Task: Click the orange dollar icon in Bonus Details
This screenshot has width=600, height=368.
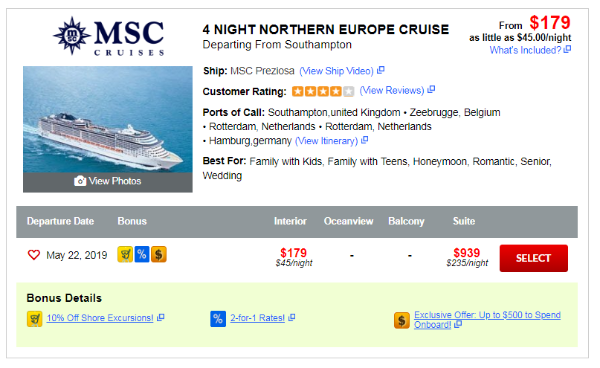Action: 402,320
